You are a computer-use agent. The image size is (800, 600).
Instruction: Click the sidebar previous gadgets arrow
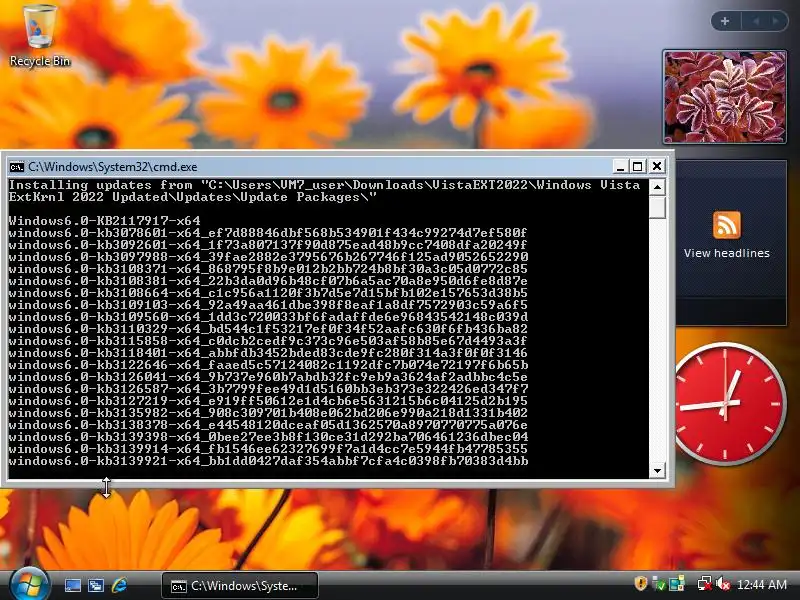(756, 21)
